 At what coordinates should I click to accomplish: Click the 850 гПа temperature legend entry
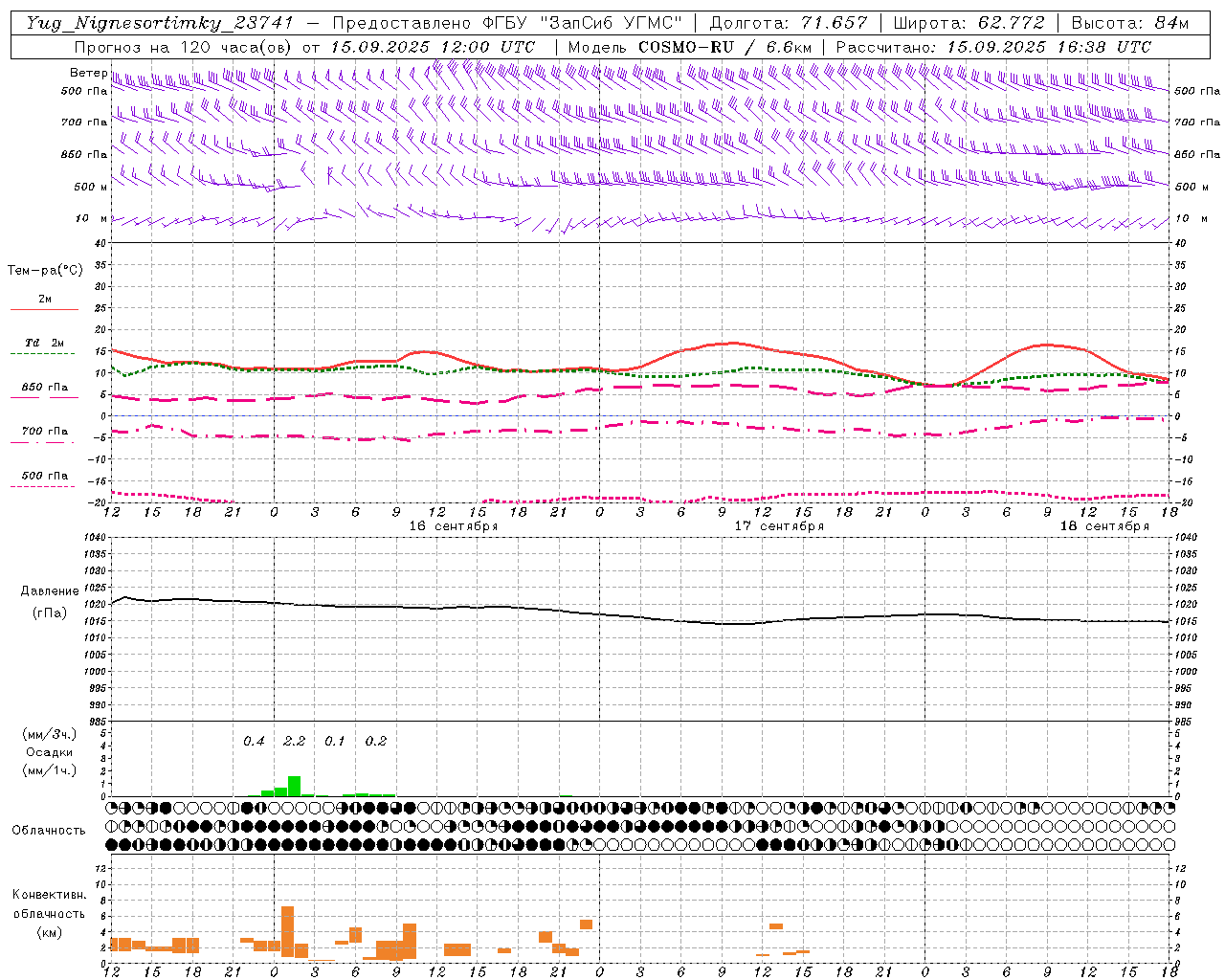point(45,388)
